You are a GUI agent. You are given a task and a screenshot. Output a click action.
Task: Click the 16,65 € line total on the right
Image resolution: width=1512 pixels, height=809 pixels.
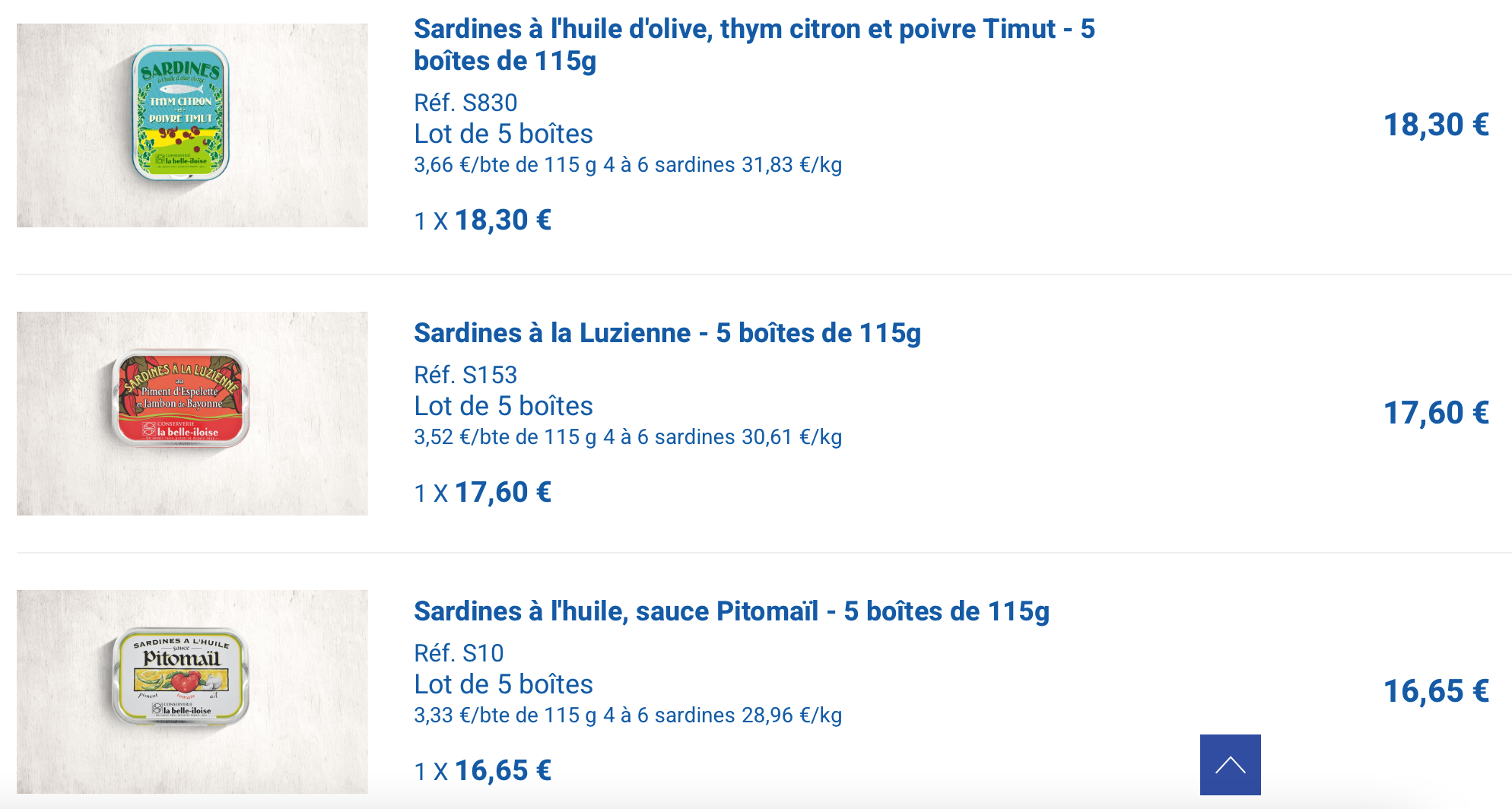pyautogui.click(x=1435, y=691)
